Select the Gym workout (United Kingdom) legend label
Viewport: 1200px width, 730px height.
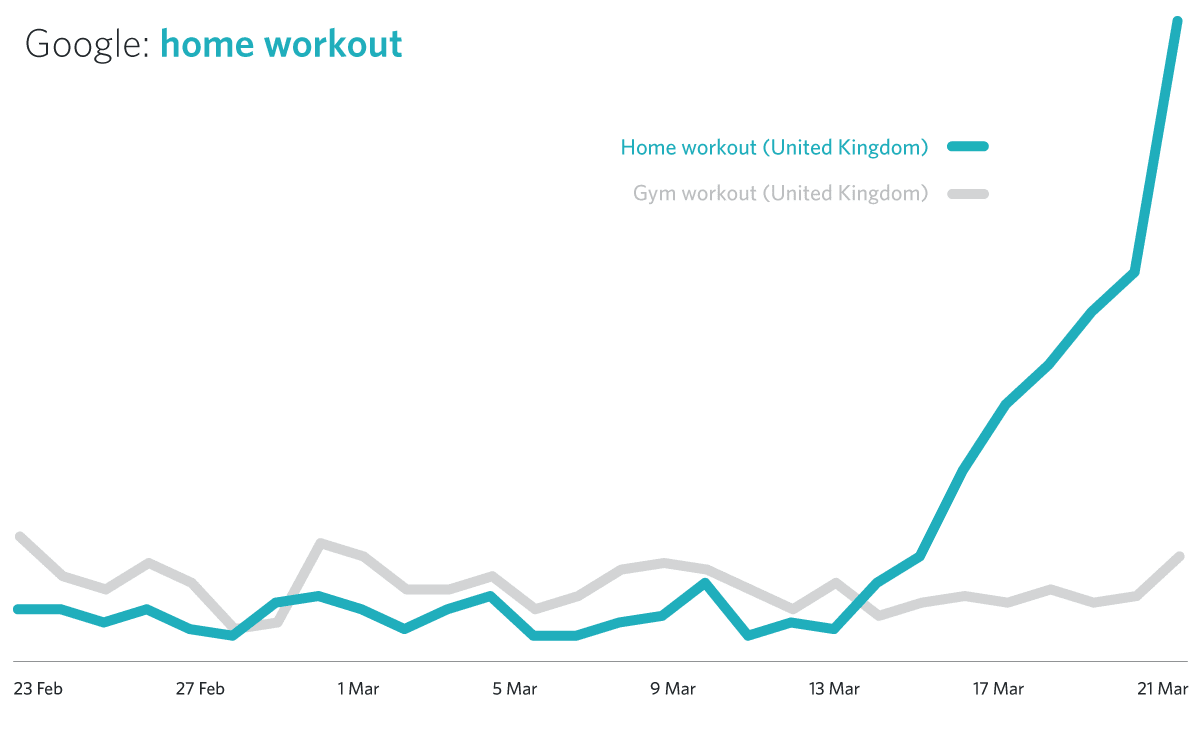pos(780,193)
